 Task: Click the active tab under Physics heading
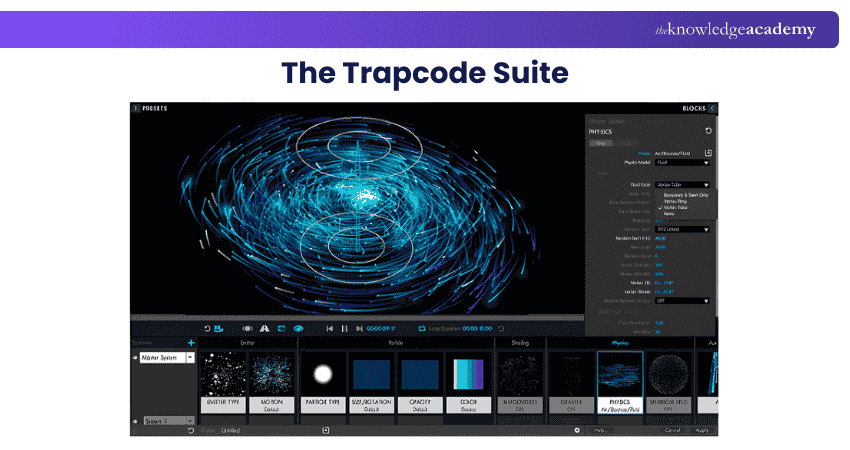601,143
